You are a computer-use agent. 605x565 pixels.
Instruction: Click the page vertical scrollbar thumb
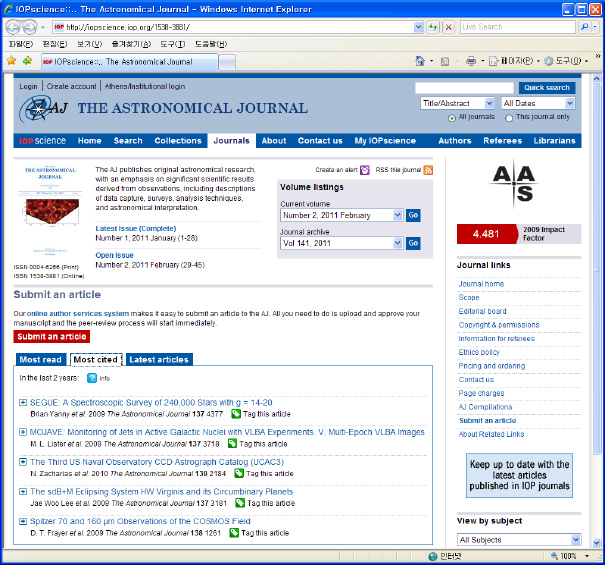(597, 270)
